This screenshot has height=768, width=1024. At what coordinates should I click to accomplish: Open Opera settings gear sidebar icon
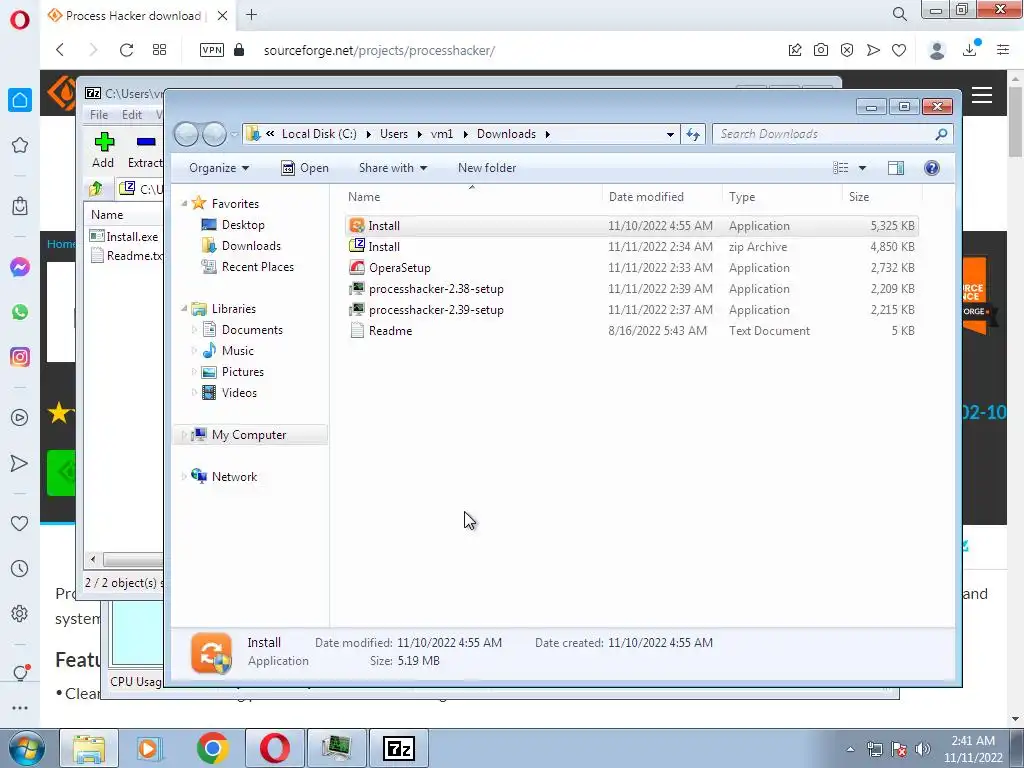(20, 614)
